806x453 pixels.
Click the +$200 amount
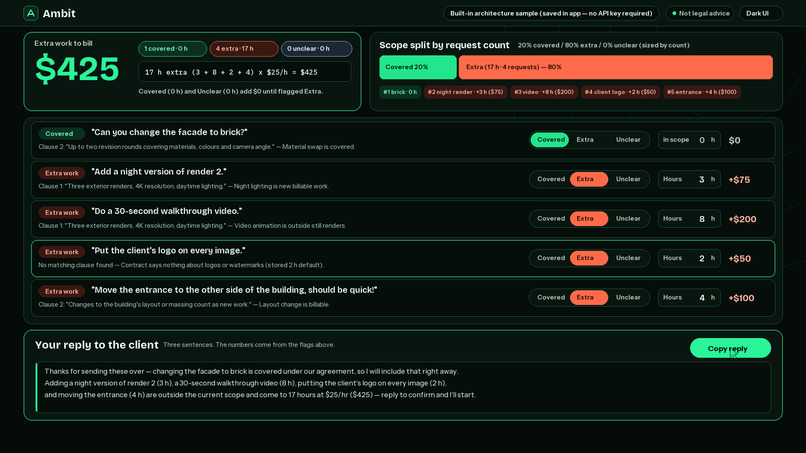coord(742,219)
